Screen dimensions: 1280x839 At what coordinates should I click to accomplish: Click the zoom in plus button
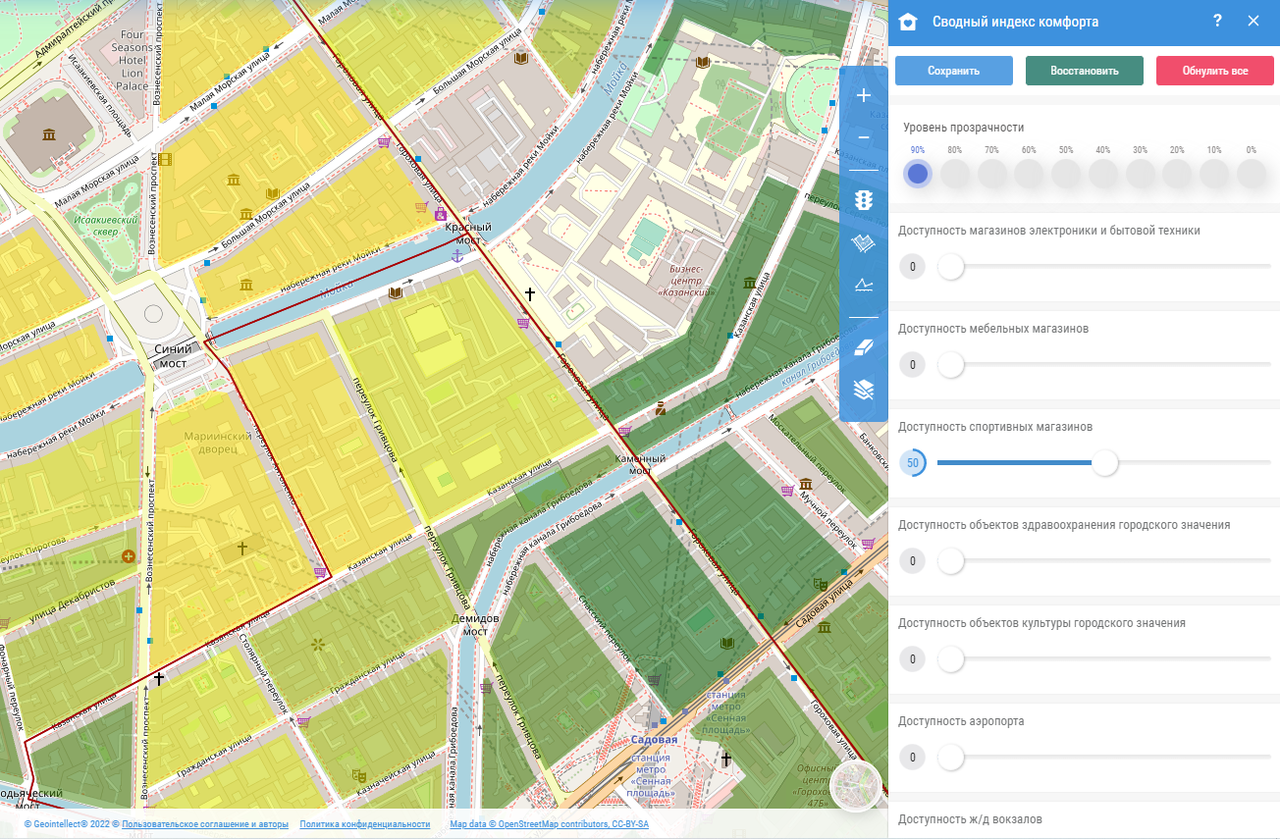[x=864, y=96]
